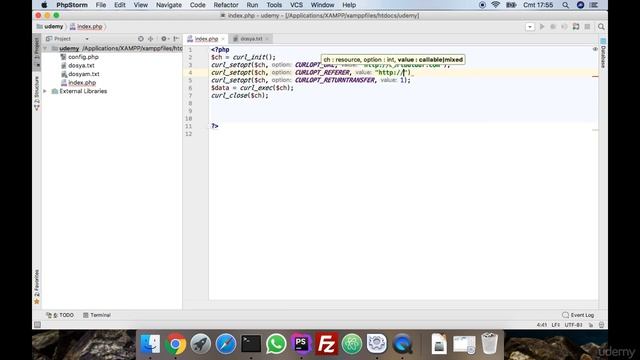Open the TODO tool window
This screenshot has width=640, height=360.
tap(60, 315)
